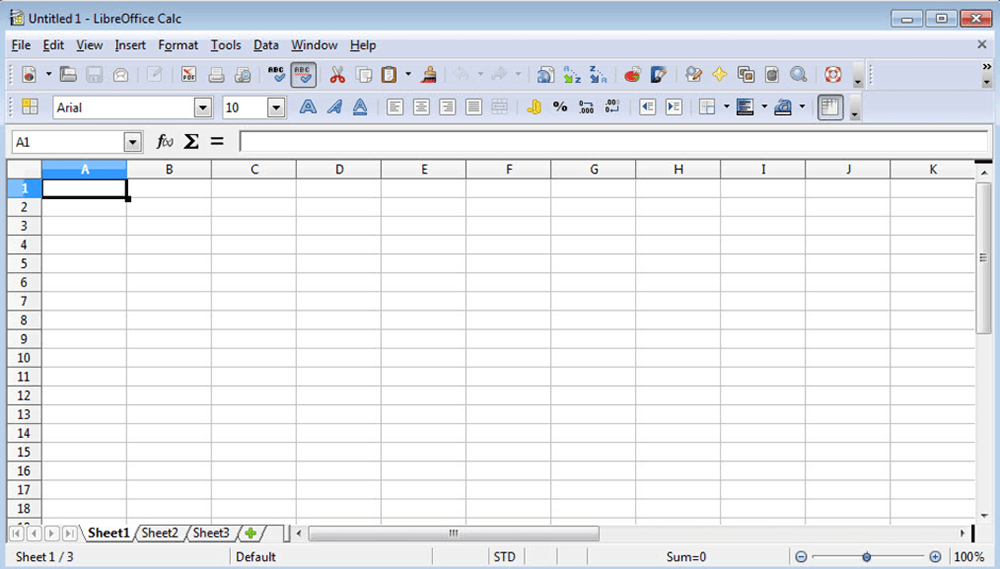Switch to the Sheet2 tab
Viewport: 1000px width, 569px height.
tap(159, 533)
